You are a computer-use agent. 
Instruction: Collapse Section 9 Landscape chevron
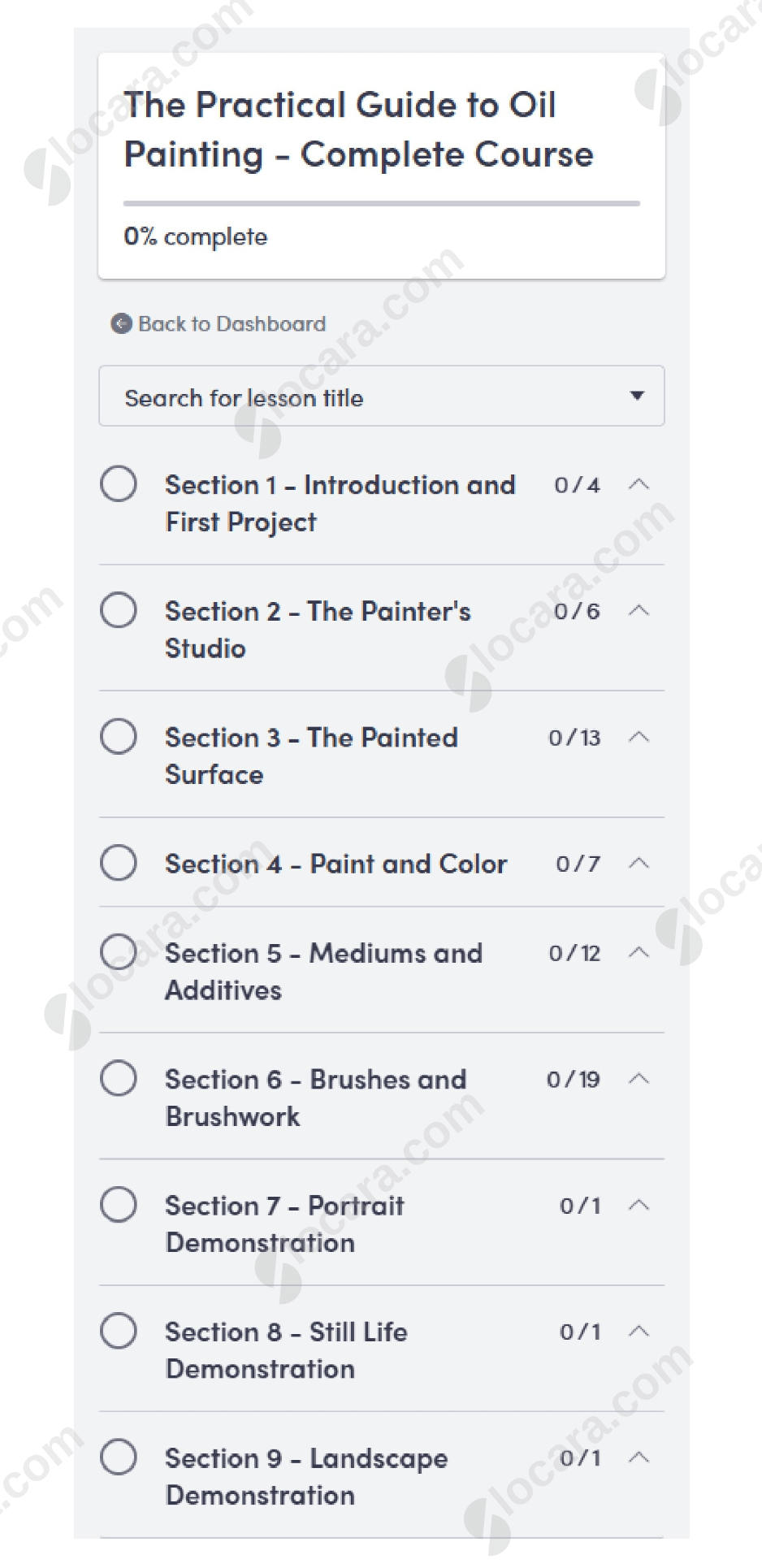[639, 1458]
